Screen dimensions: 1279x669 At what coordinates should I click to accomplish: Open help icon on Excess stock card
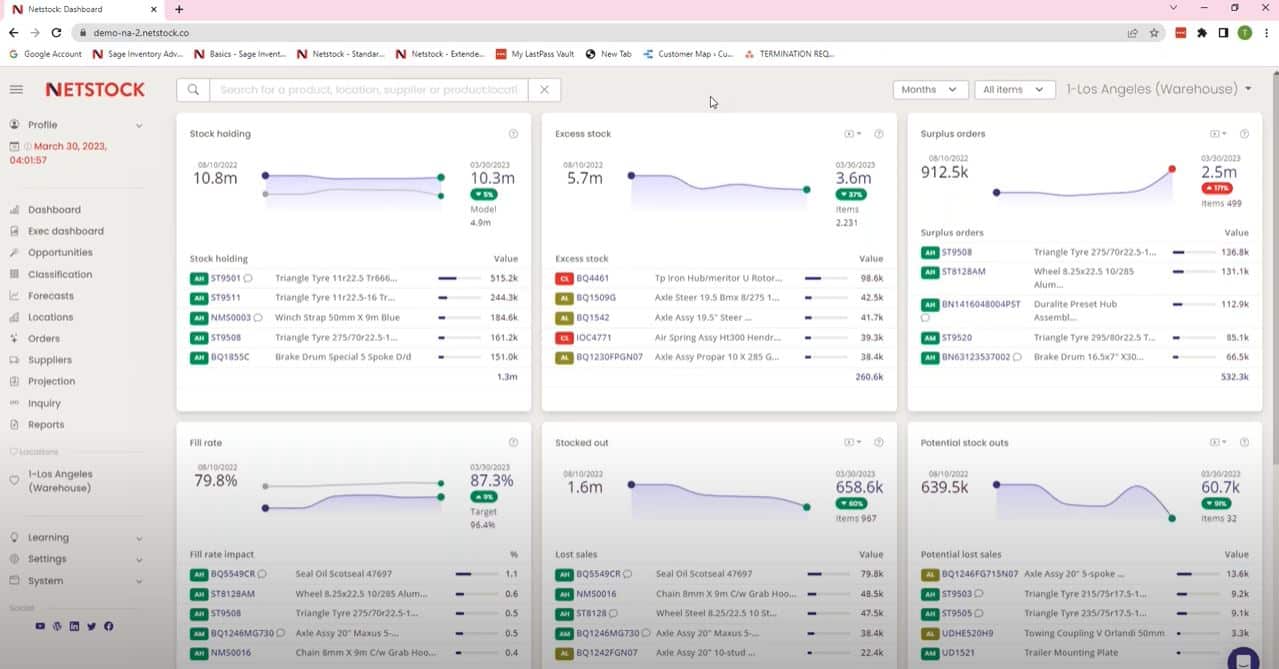coord(879,134)
